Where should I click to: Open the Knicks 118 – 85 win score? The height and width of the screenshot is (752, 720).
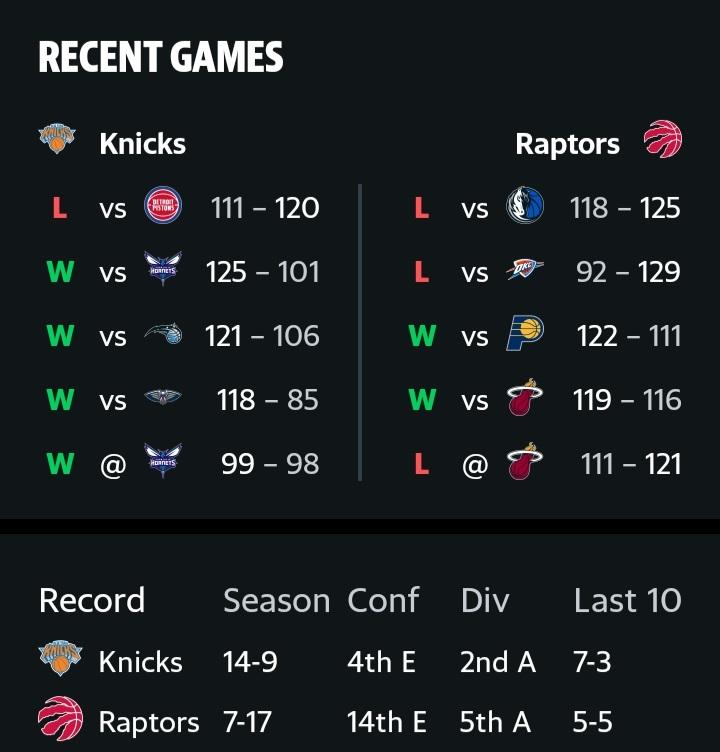point(268,400)
